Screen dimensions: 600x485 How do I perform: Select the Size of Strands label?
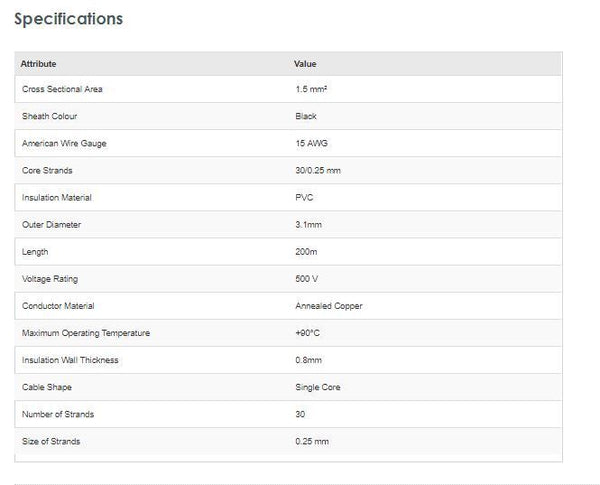[51, 441]
